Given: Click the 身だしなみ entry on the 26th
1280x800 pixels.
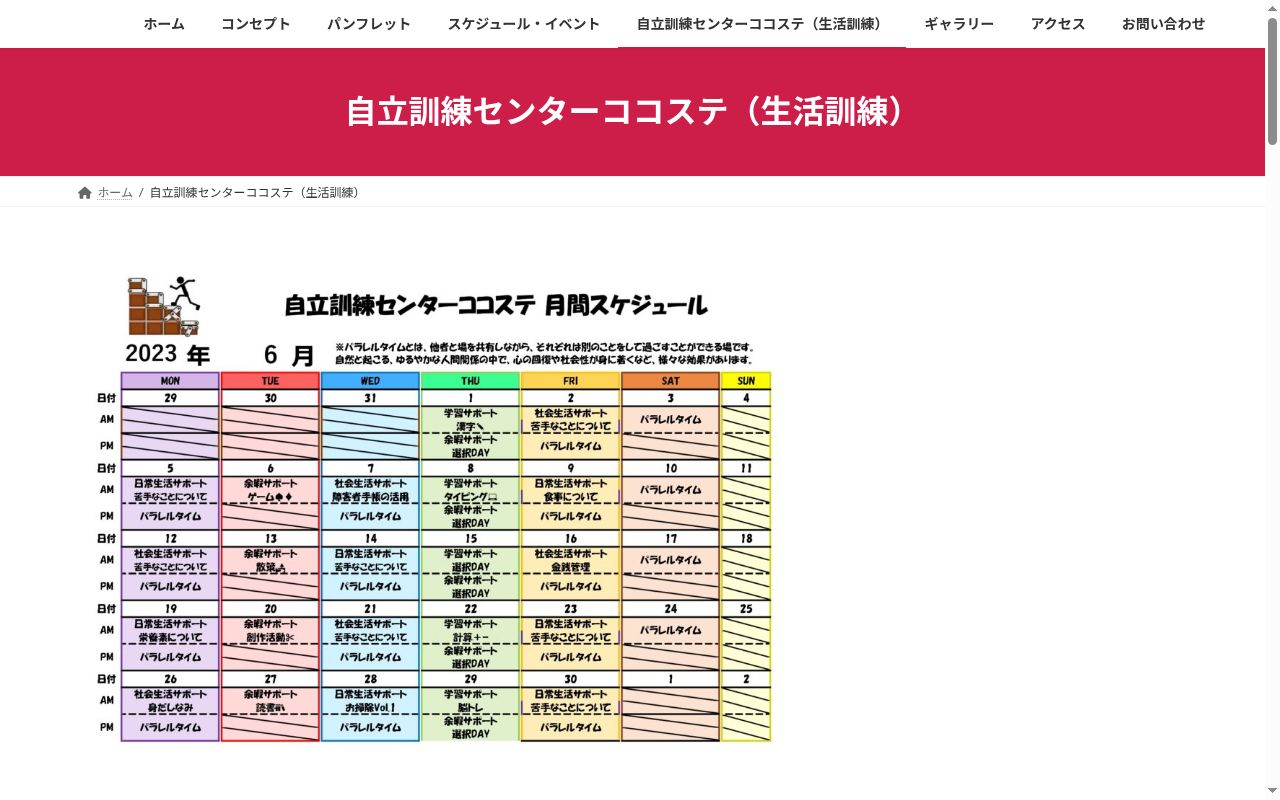Looking at the screenshot, I should [170, 708].
